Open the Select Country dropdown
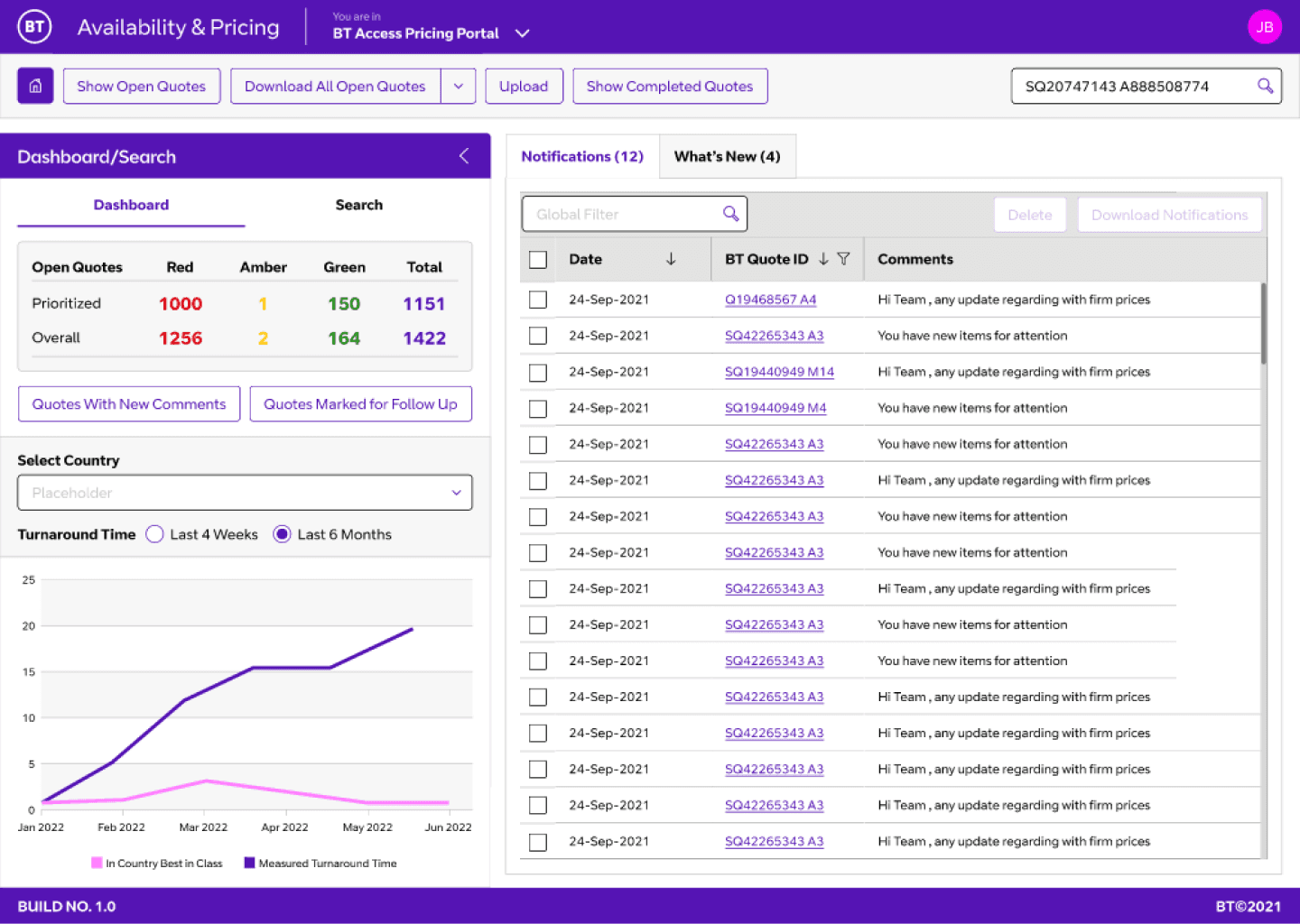The image size is (1300, 924). coord(245,493)
